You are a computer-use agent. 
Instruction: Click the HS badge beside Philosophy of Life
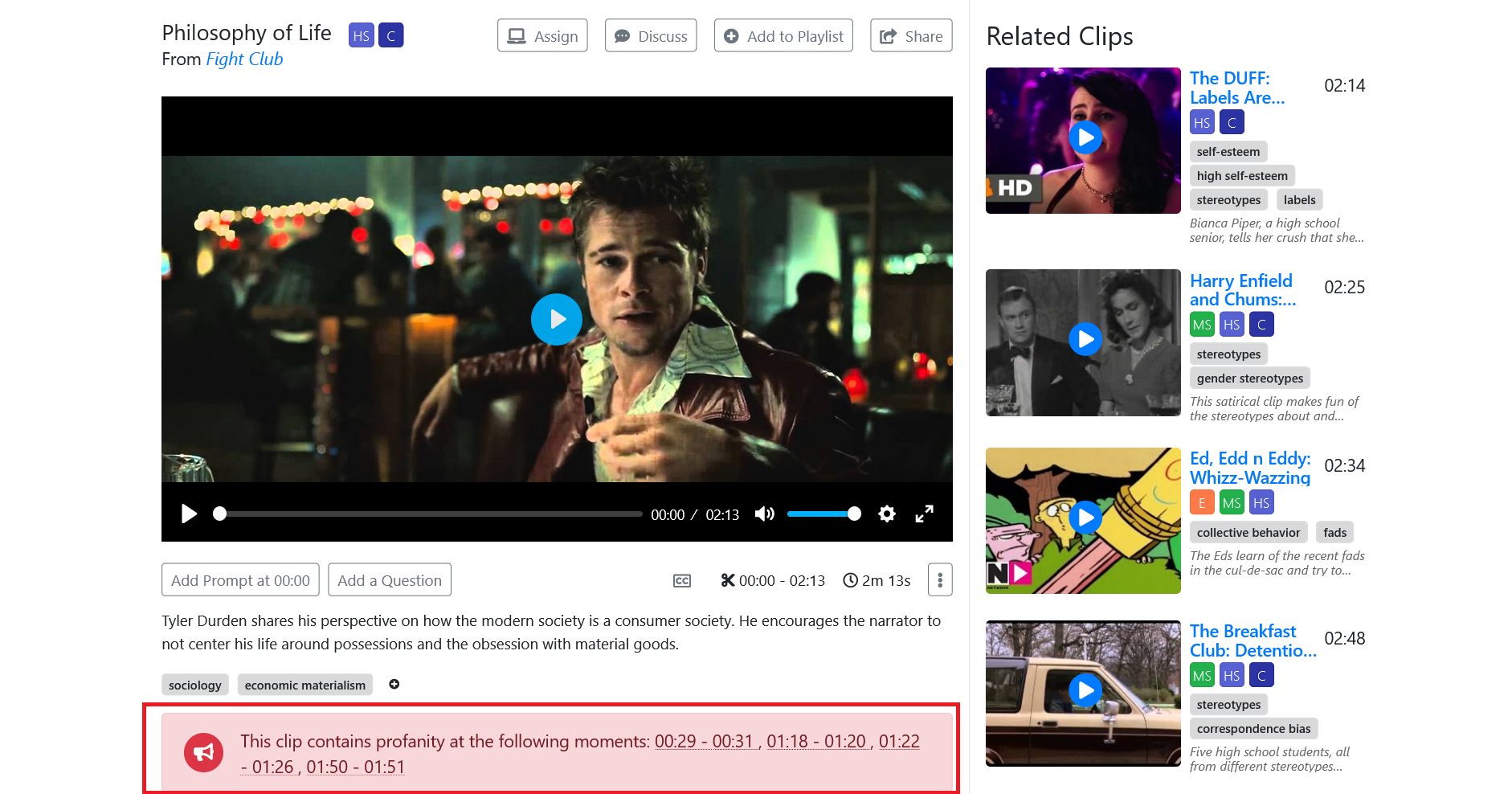pos(362,35)
